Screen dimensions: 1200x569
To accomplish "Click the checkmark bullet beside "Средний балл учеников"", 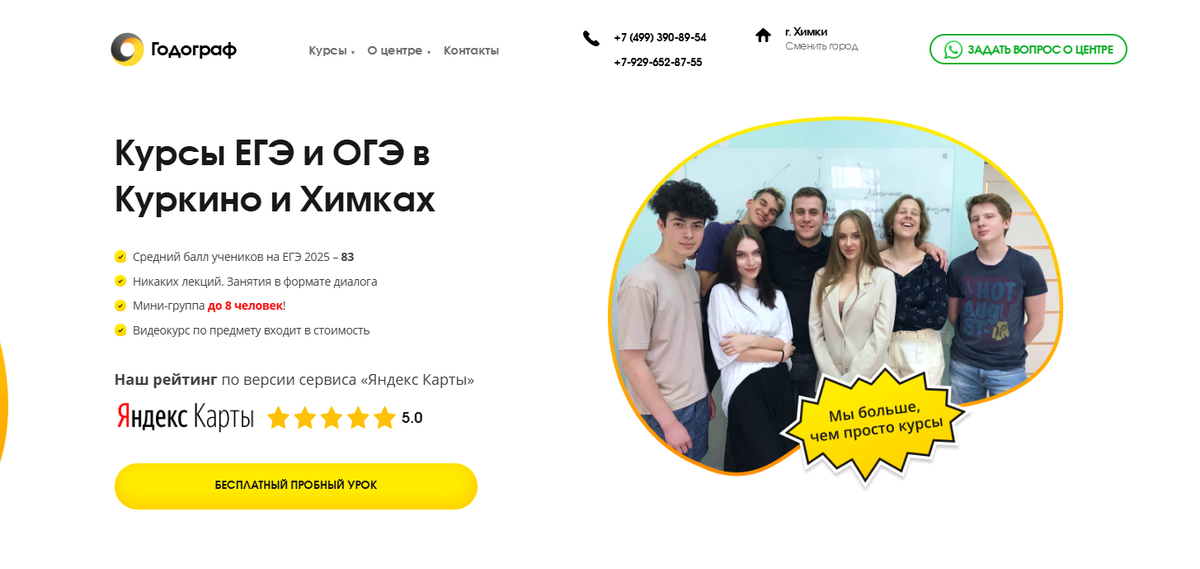I will (x=120, y=257).
